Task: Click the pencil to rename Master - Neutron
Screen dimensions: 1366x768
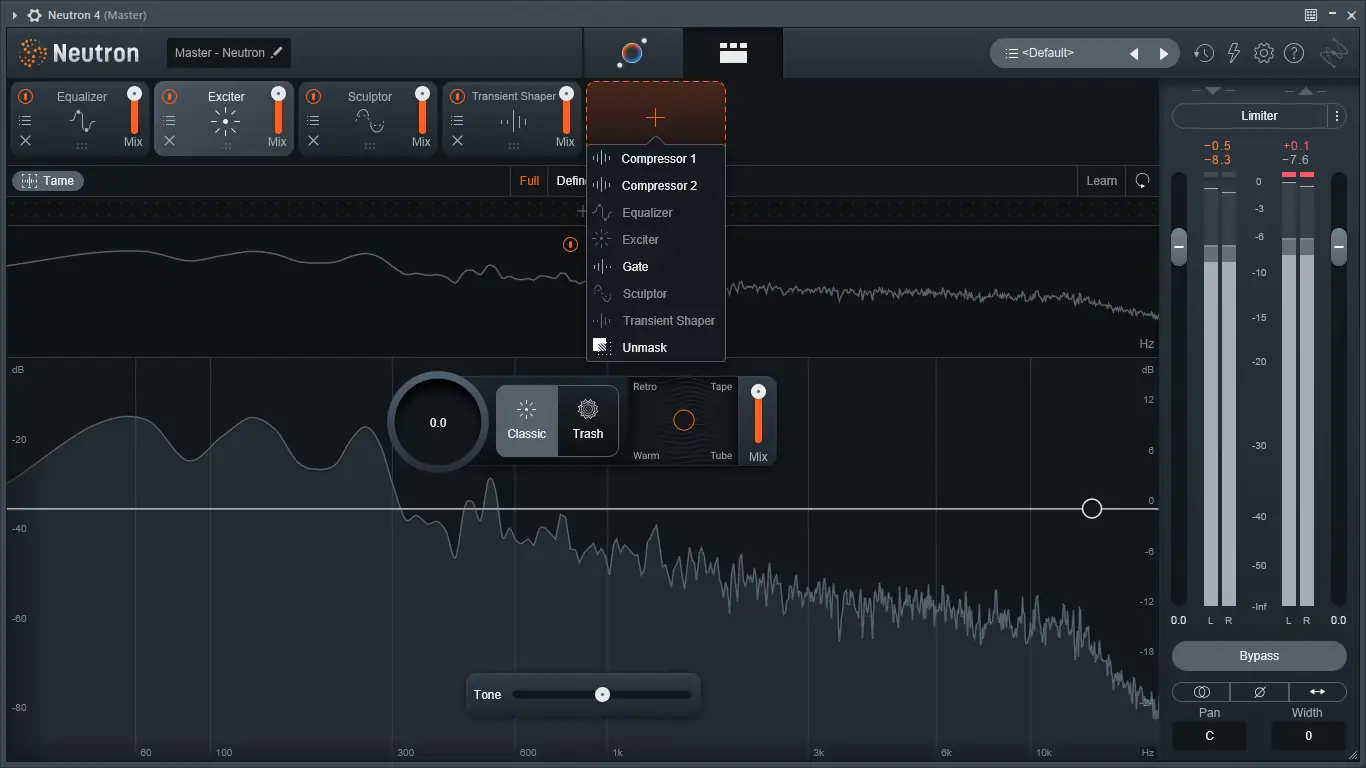Action: pyautogui.click(x=277, y=52)
